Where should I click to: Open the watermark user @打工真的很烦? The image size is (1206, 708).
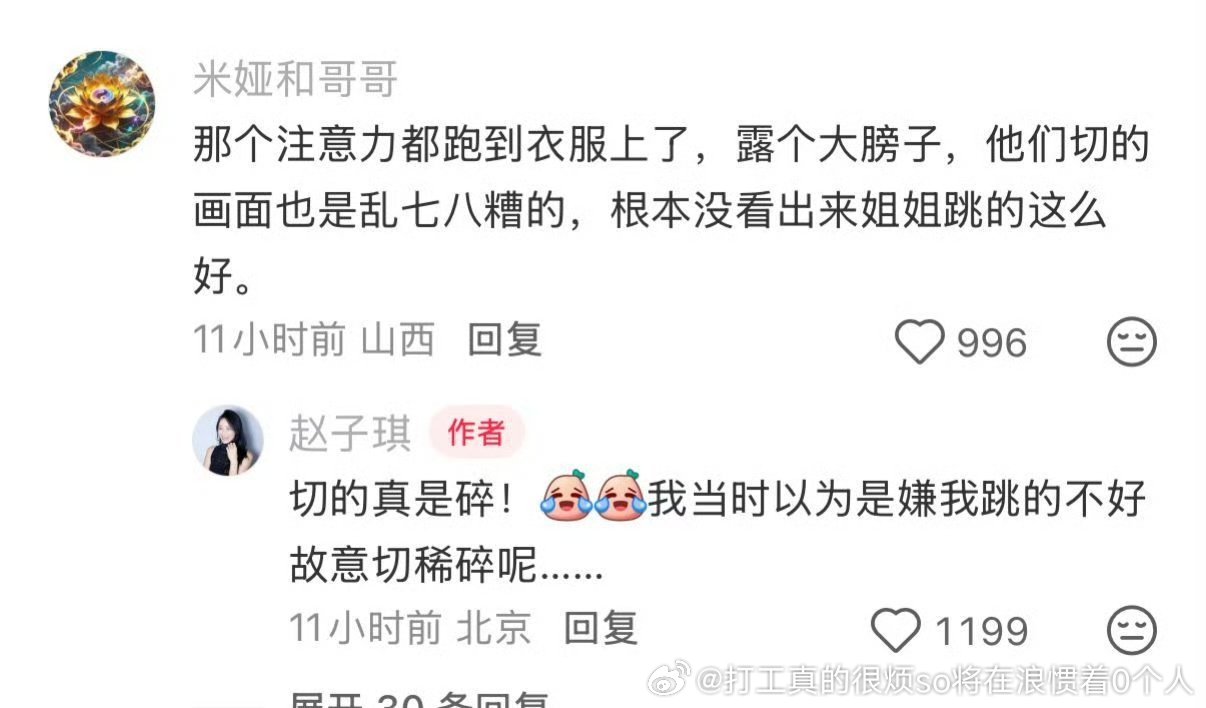coord(942,681)
